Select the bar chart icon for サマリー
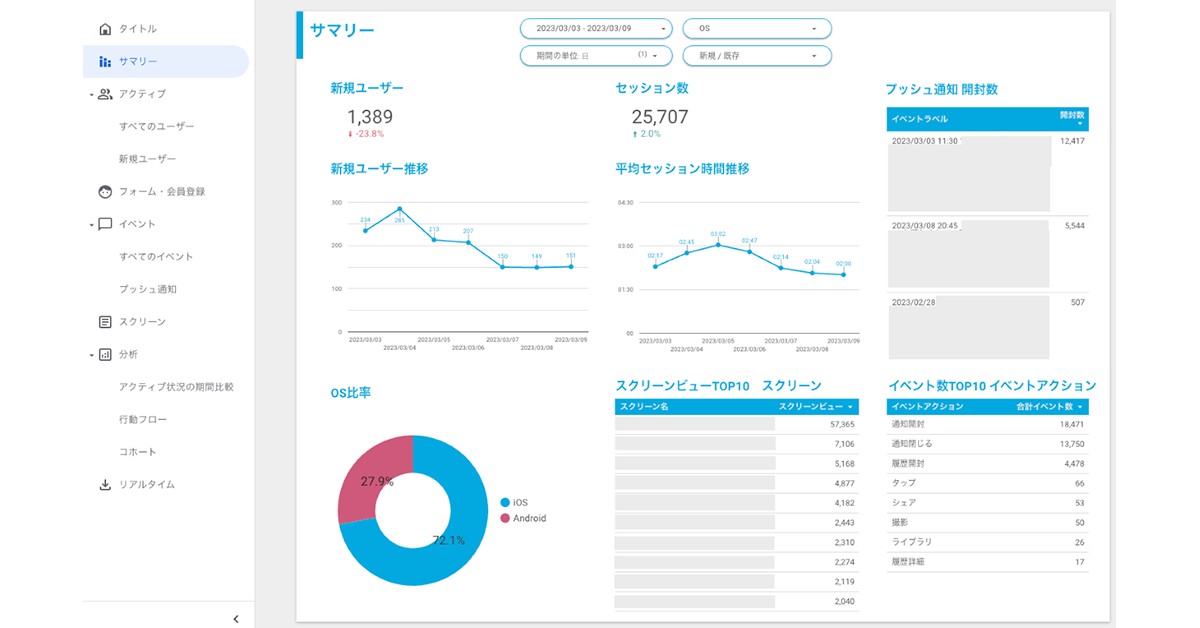 pos(105,62)
